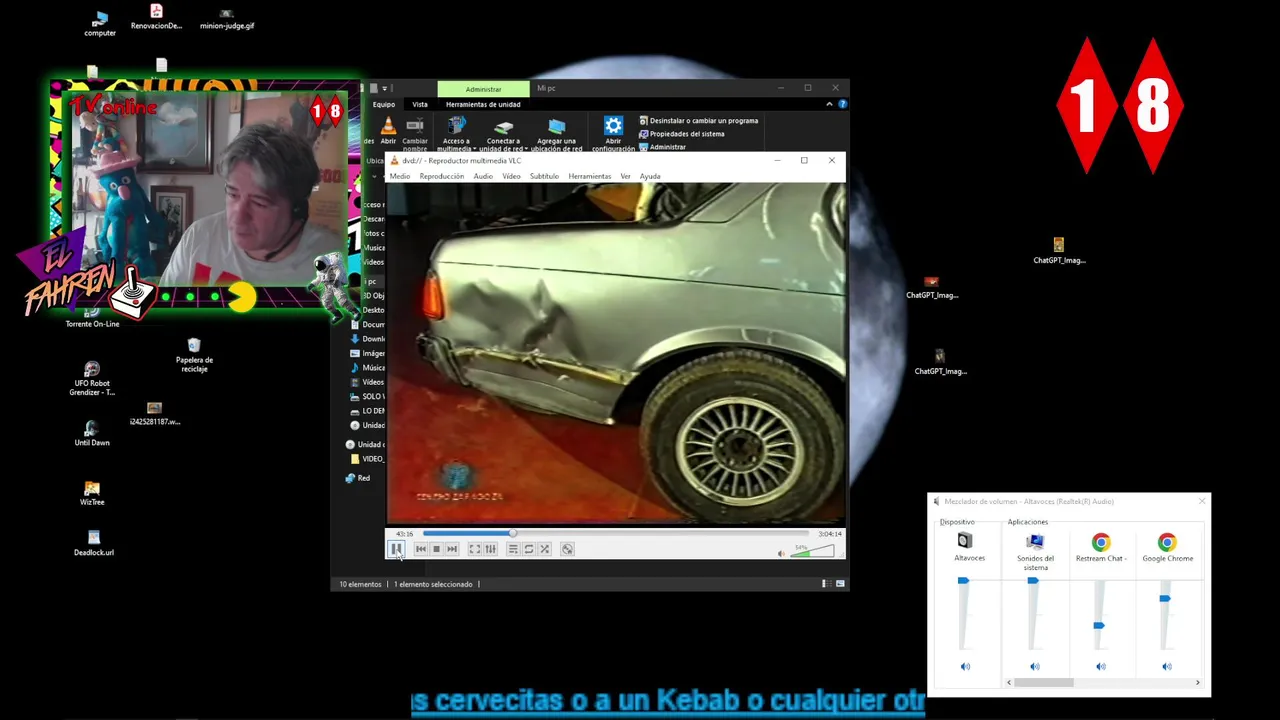The width and height of the screenshot is (1280, 720).
Task: Switch to the Equipo ribbon tab
Action: (384, 104)
